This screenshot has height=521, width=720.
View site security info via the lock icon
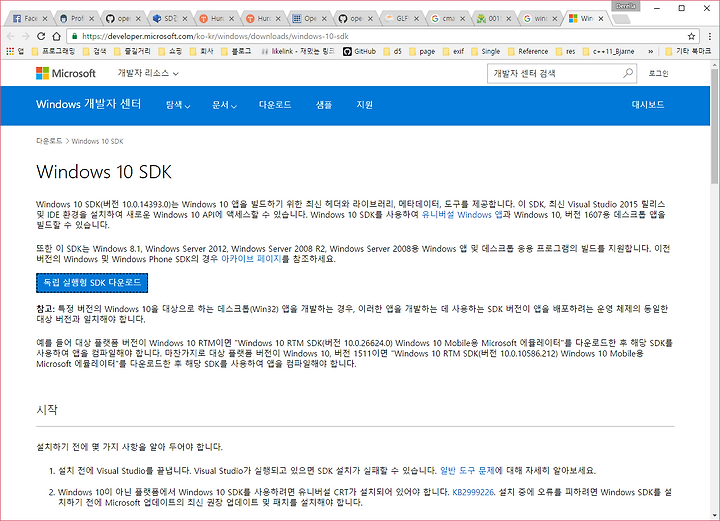[x=75, y=36]
